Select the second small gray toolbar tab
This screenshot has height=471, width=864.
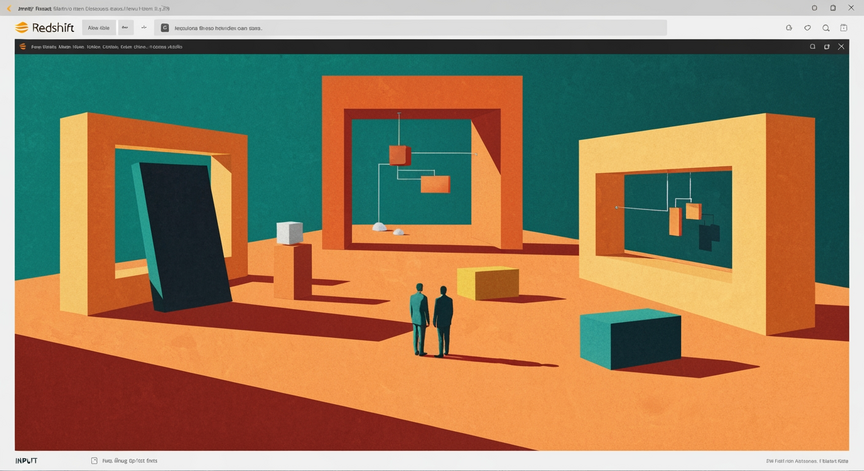126,28
